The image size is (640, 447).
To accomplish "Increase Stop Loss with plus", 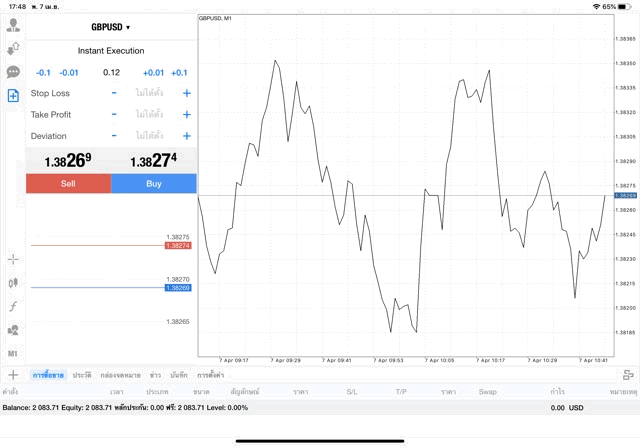I will [x=187, y=93].
